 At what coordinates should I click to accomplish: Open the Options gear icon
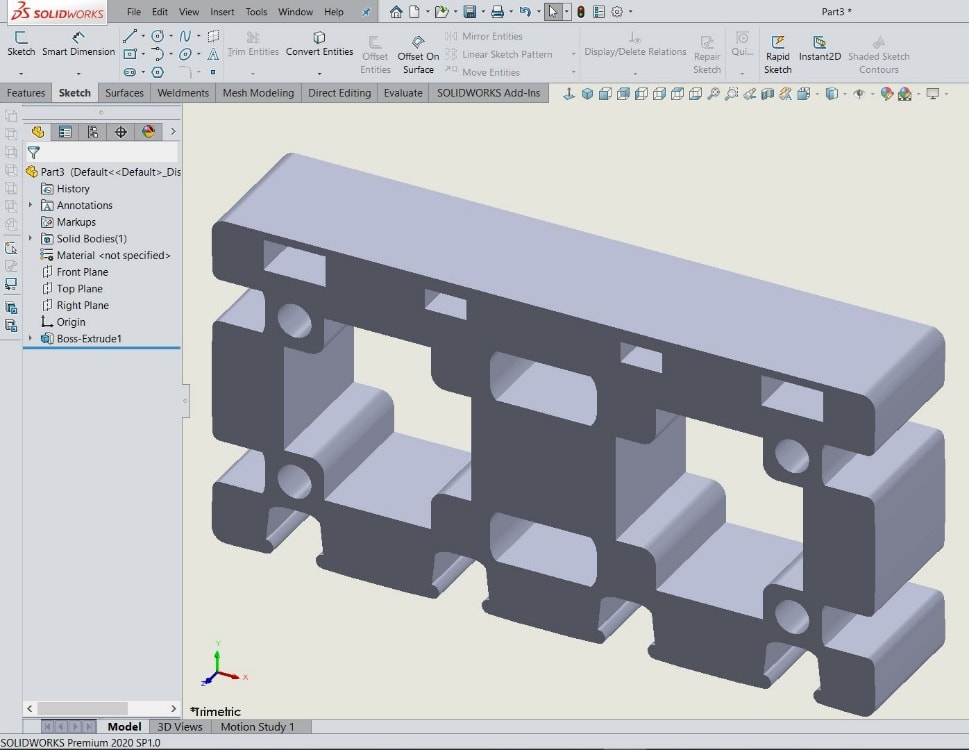617,11
